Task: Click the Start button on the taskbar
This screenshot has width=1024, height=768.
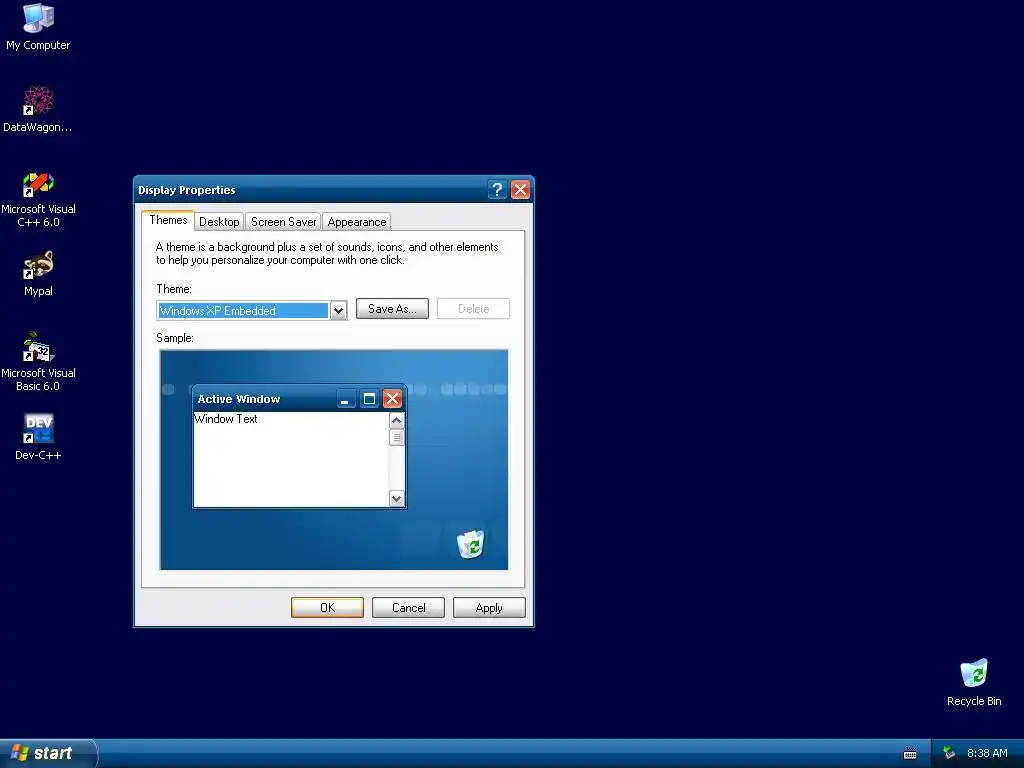Action: tap(48, 753)
